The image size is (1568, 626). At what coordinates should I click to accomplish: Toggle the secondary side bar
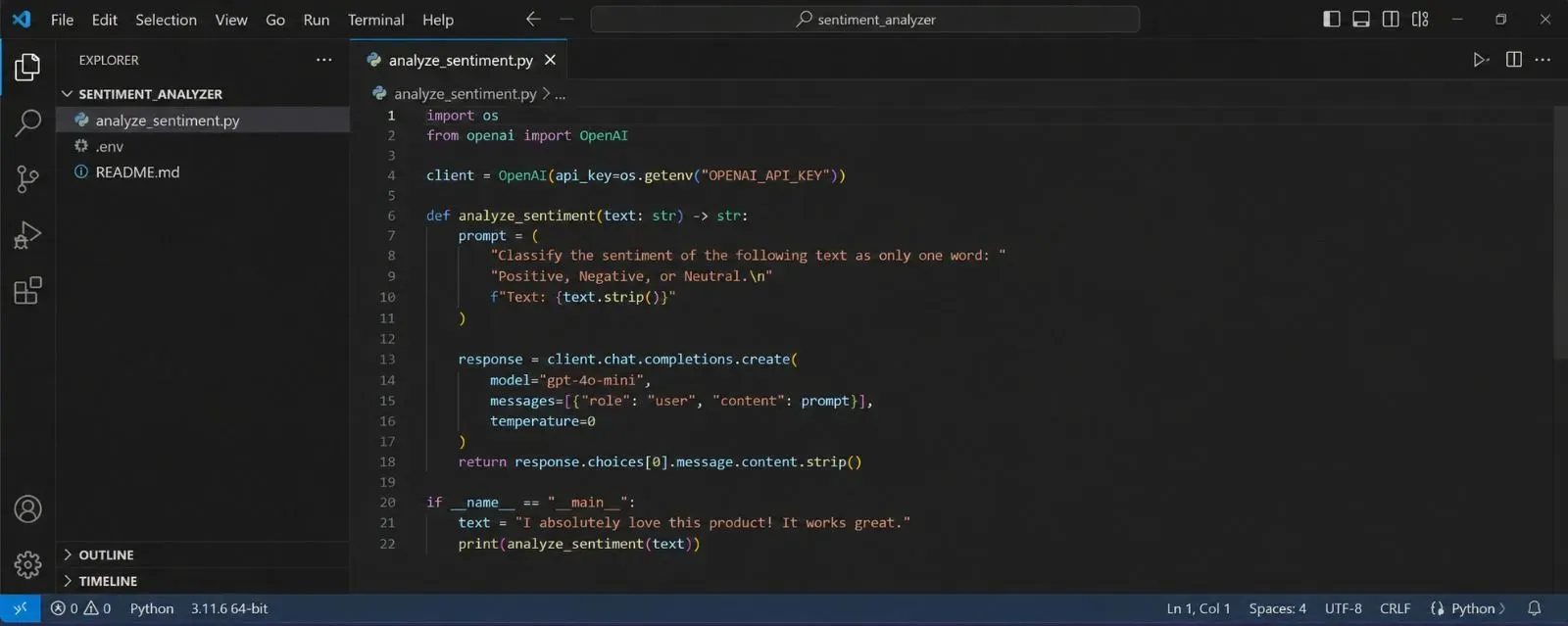(1391, 19)
